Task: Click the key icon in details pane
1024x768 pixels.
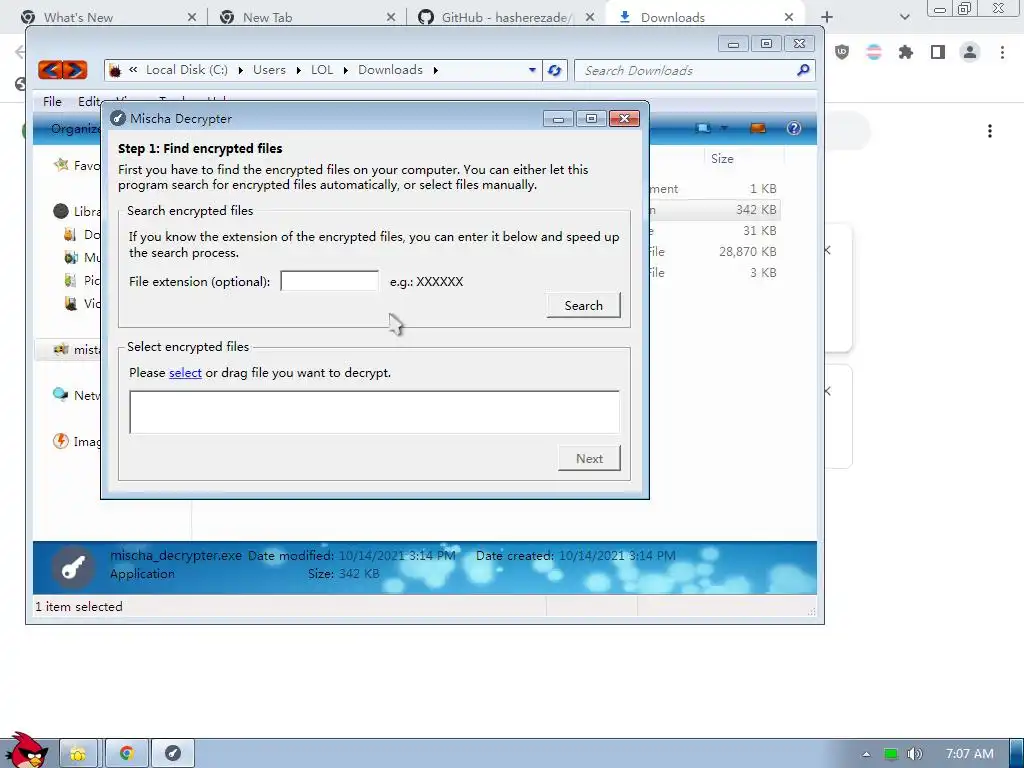Action: (72, 567)
